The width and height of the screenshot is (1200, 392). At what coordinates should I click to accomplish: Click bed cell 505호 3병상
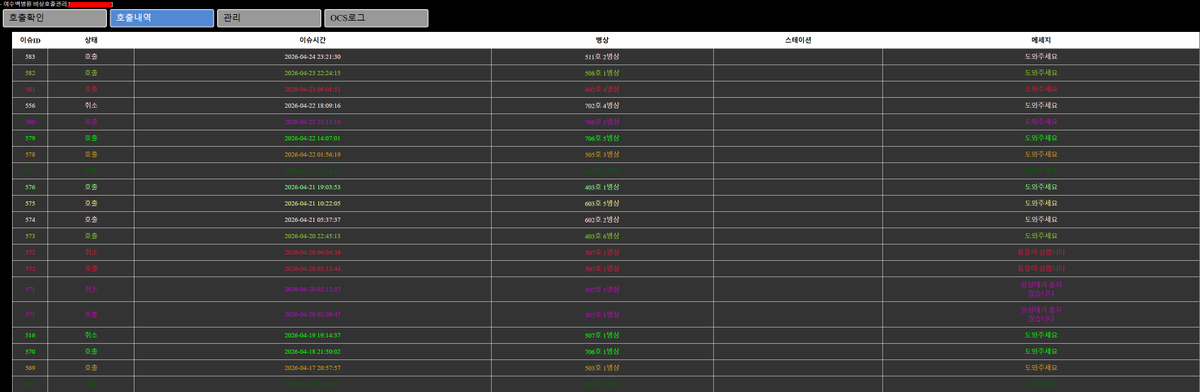pos(602,154)
